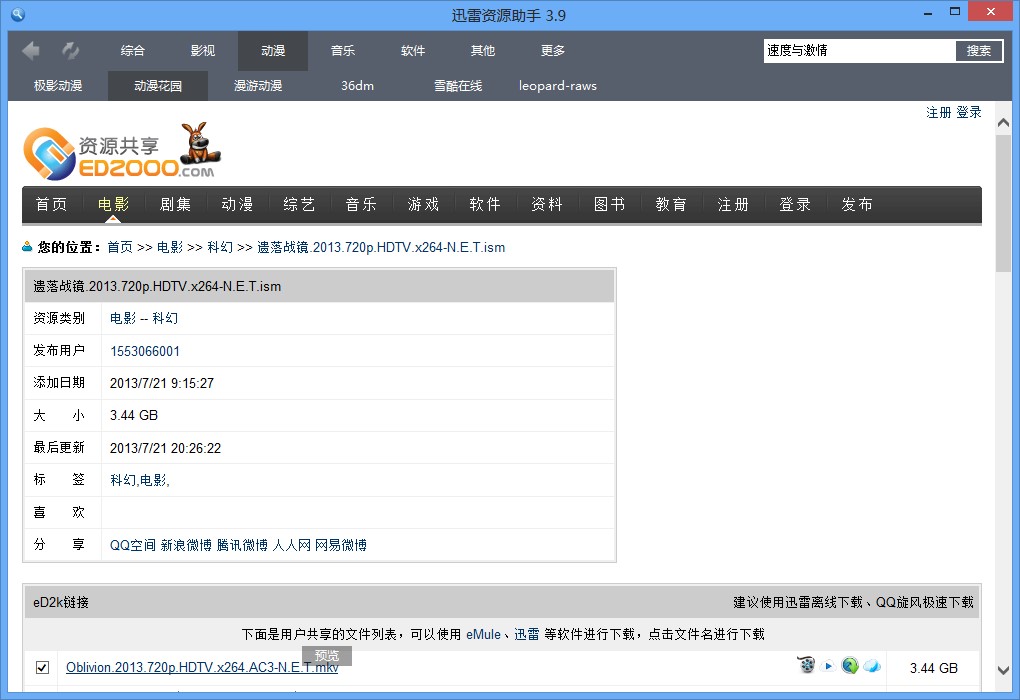
Task: Switch to the 极影动漫 sub-tab
Action: click(58, 86)
